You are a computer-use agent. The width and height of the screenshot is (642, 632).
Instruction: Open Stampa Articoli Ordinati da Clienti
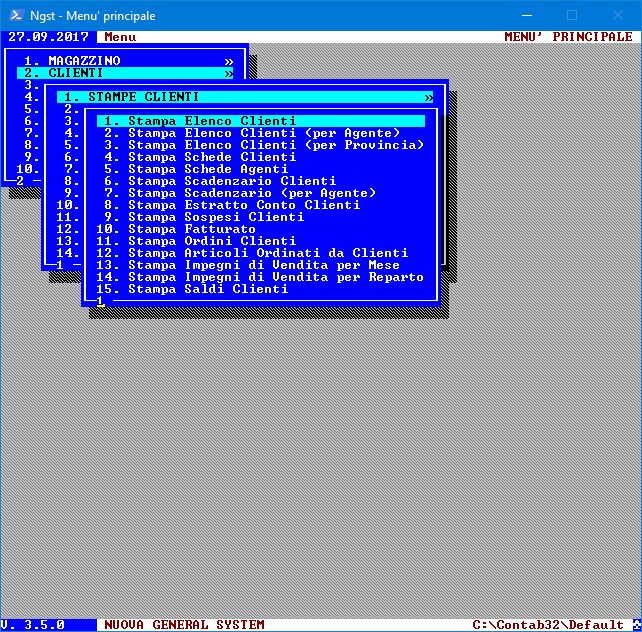pyautogui.click(x=266, y=253)
